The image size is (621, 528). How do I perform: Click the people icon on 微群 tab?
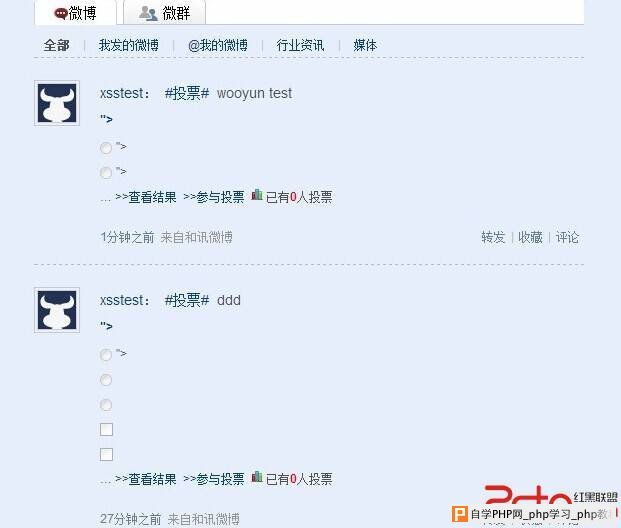[x=148, y=13]
